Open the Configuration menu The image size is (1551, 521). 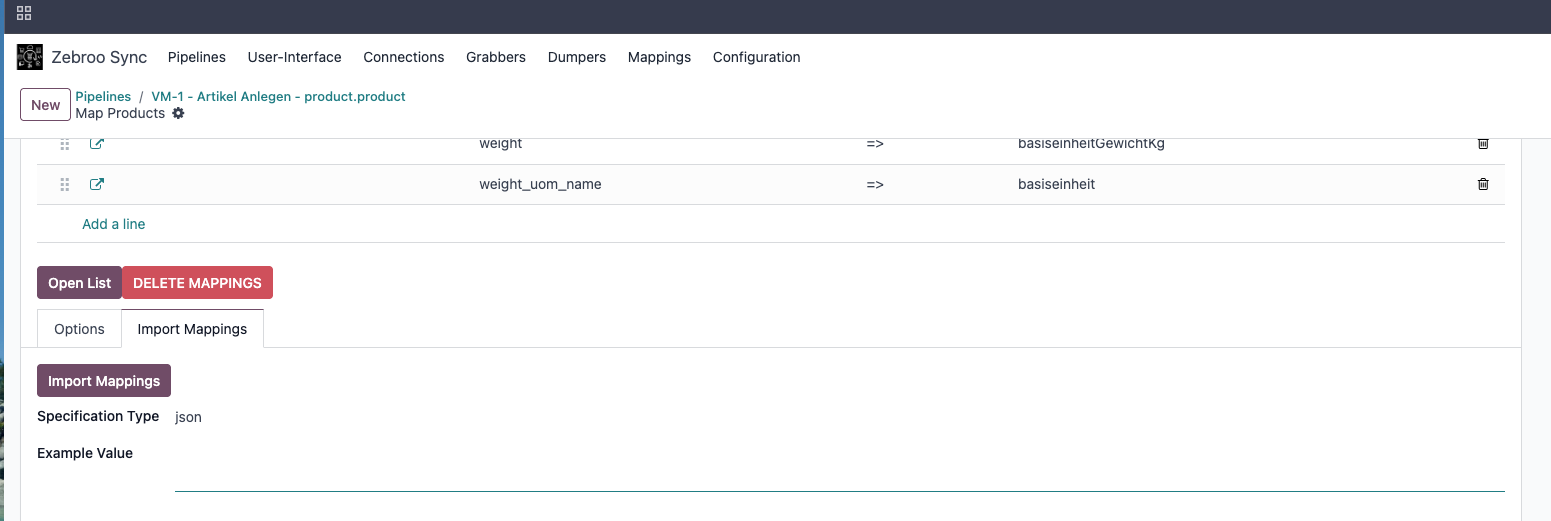click(x=756, y=57)
